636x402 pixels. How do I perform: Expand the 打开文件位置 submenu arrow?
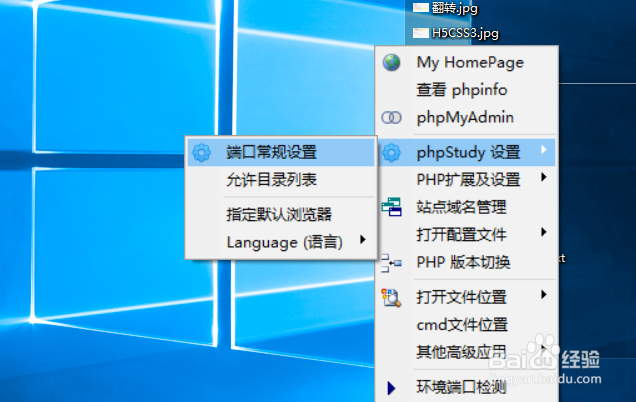click(544, 295)
